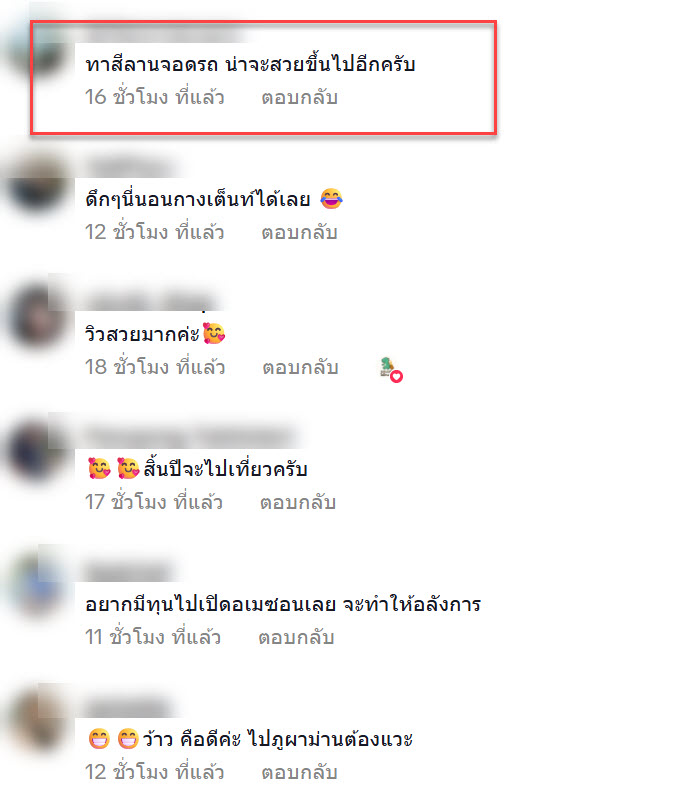This screenshot has width=695, height=797.
Task: Click the first grinning emoji in the last comment
Action: (x=99, y=739)
